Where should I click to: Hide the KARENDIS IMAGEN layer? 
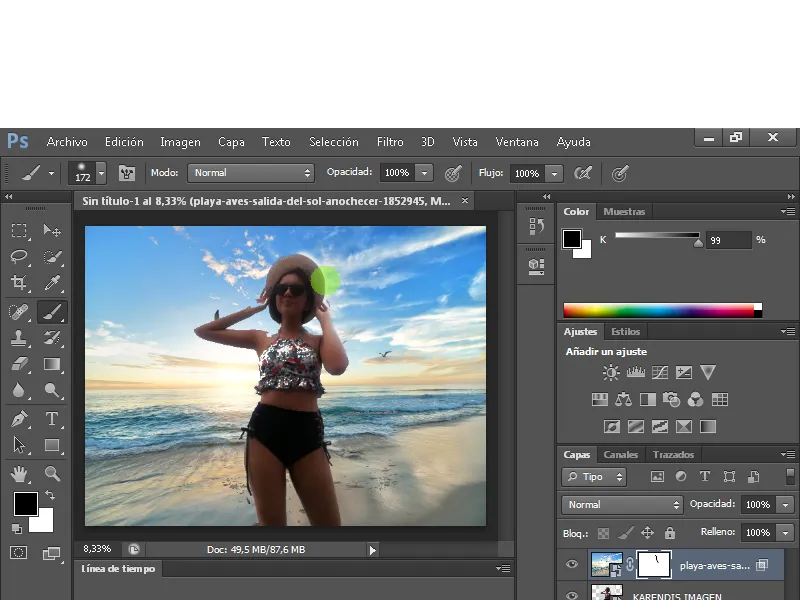click(572, 595)
